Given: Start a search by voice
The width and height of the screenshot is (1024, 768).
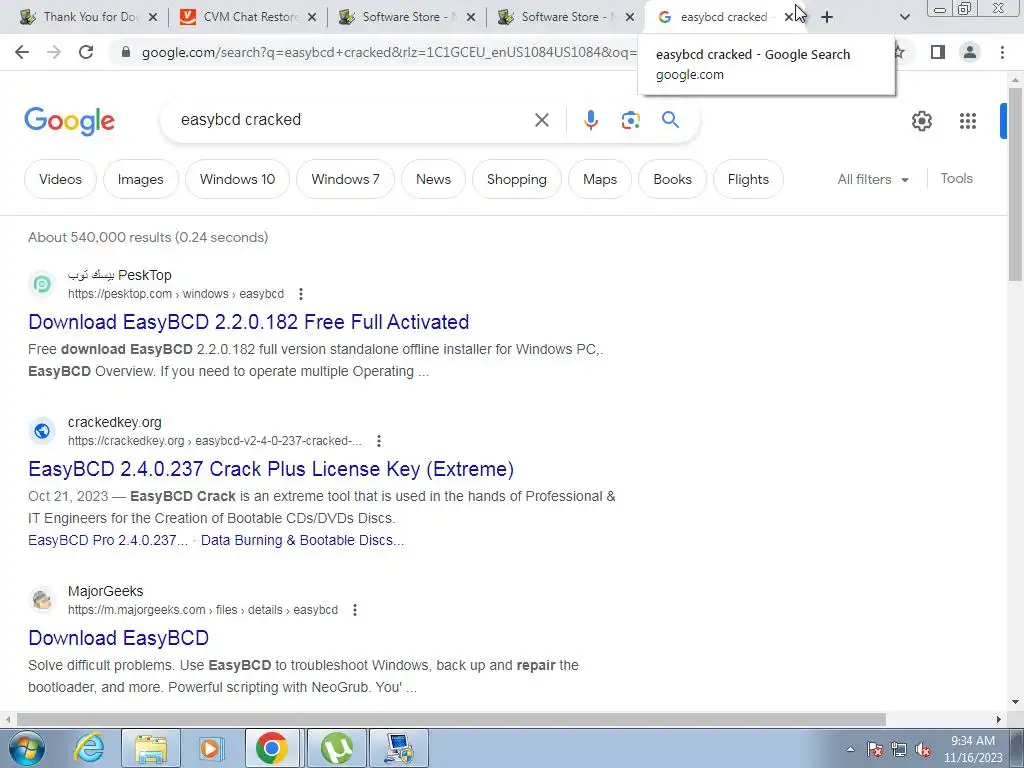Looking at the screenshot, I should pyautogui.click(x=591, y=120).
